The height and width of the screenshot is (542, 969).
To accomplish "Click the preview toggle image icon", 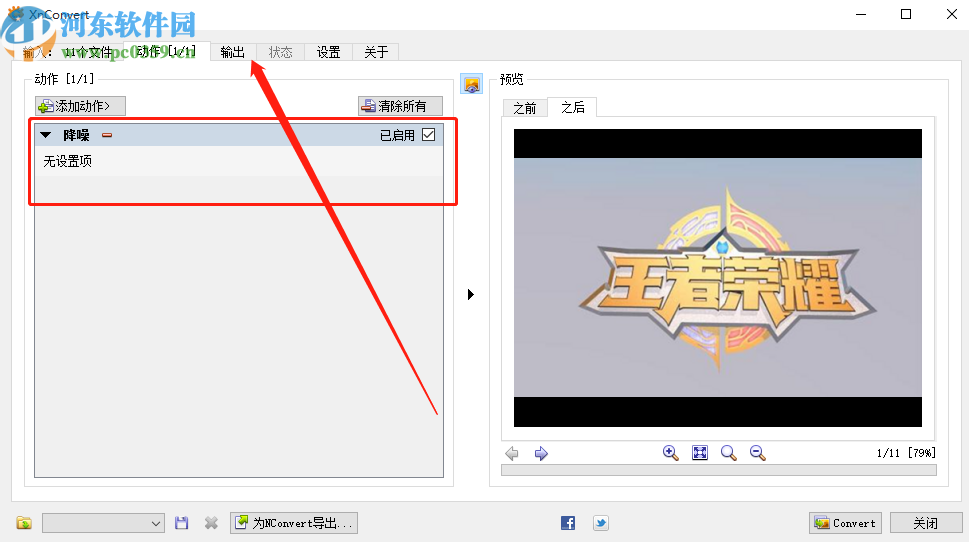I will [x=472, y=84].
